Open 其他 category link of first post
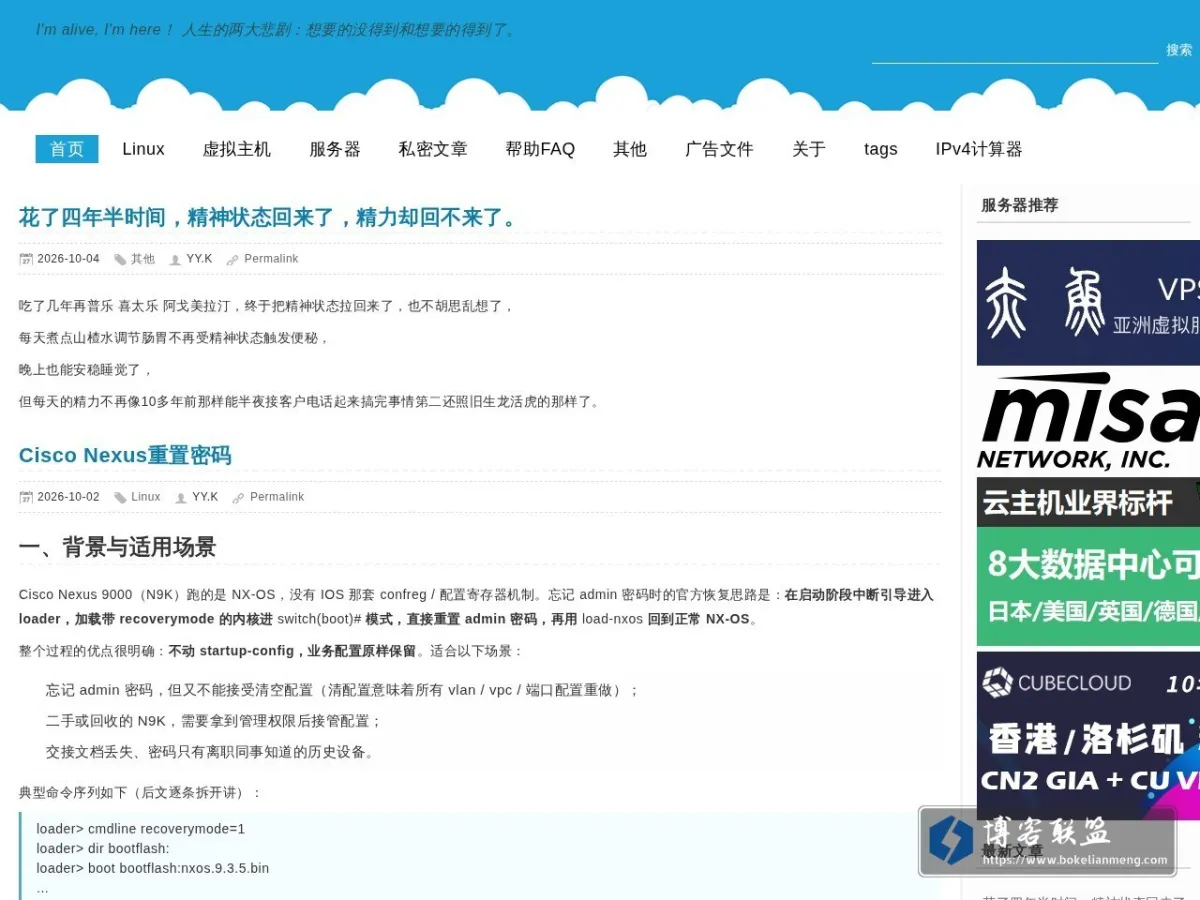Screen dimensions: 1200x900 coord(143,259)
